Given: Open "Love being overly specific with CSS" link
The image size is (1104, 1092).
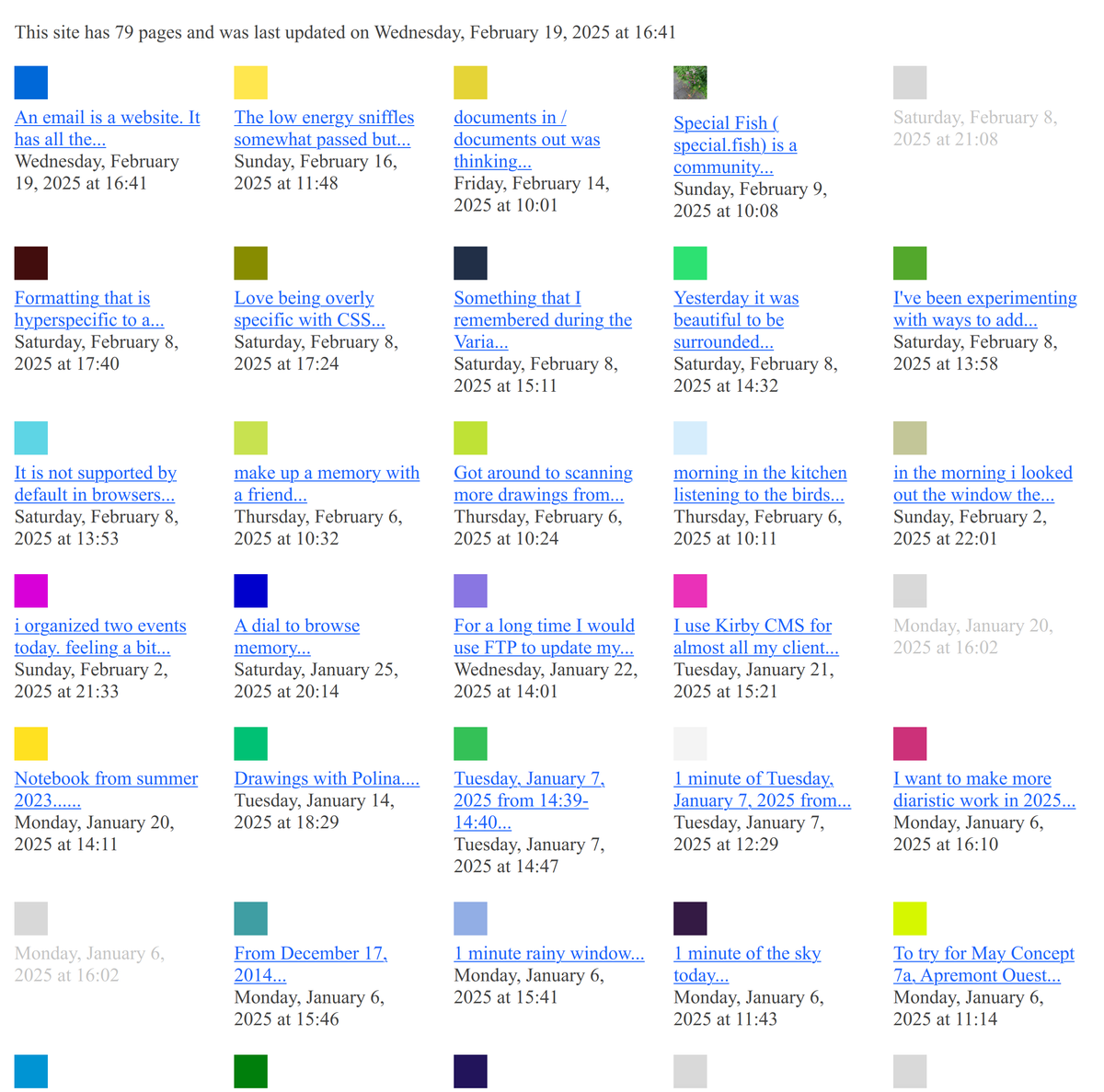Looking at the screenshot, I should pos(309,309).
